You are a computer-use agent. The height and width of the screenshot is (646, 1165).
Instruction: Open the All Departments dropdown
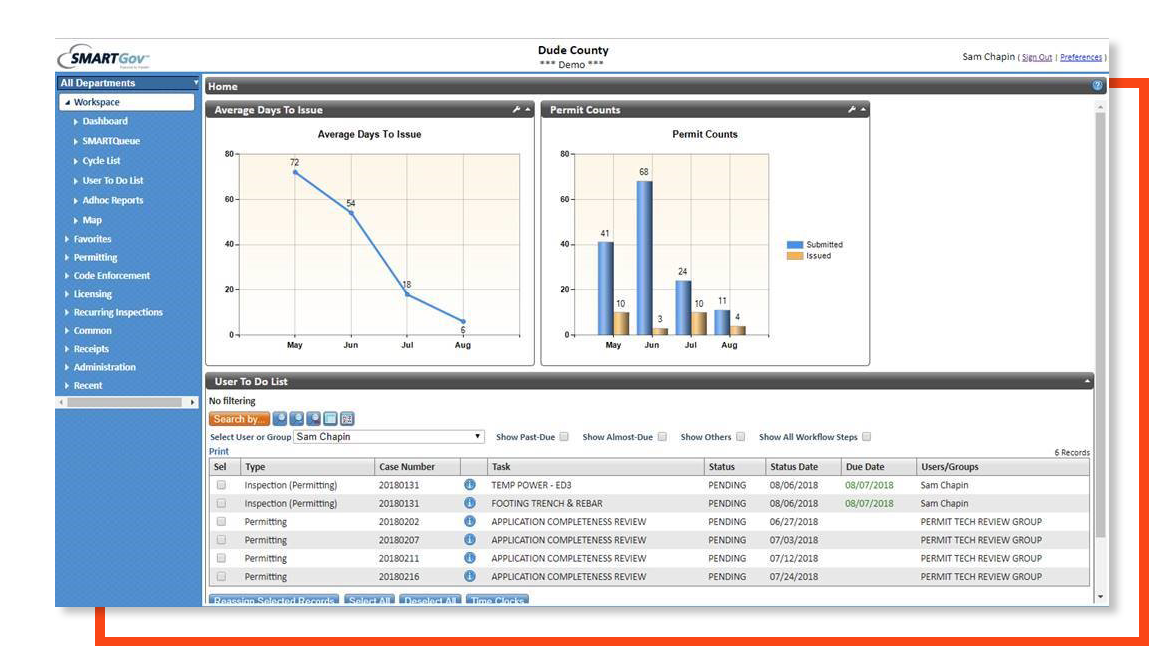pos(125,82)
